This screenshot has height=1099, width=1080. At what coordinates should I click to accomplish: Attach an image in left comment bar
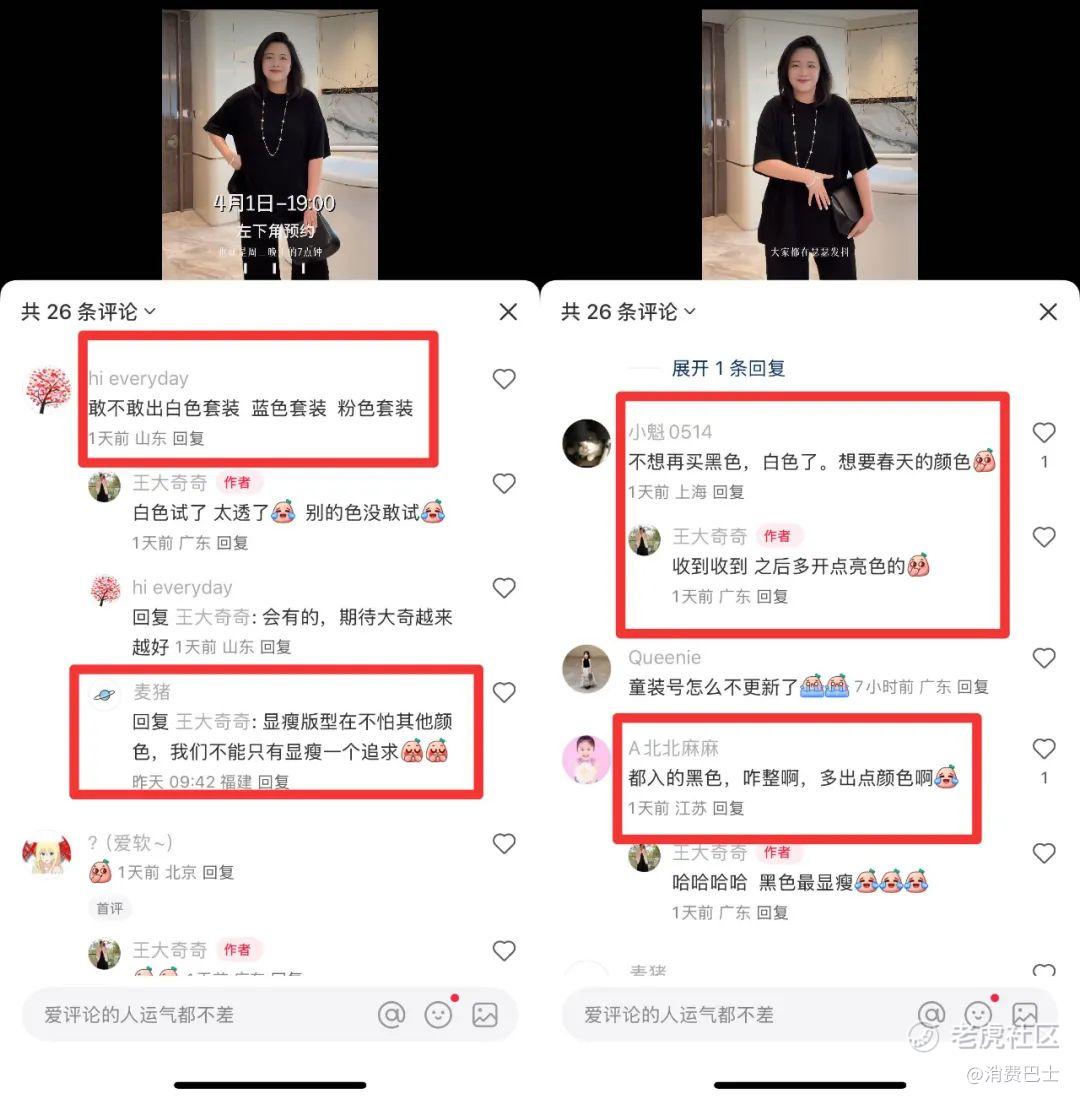485,1014
